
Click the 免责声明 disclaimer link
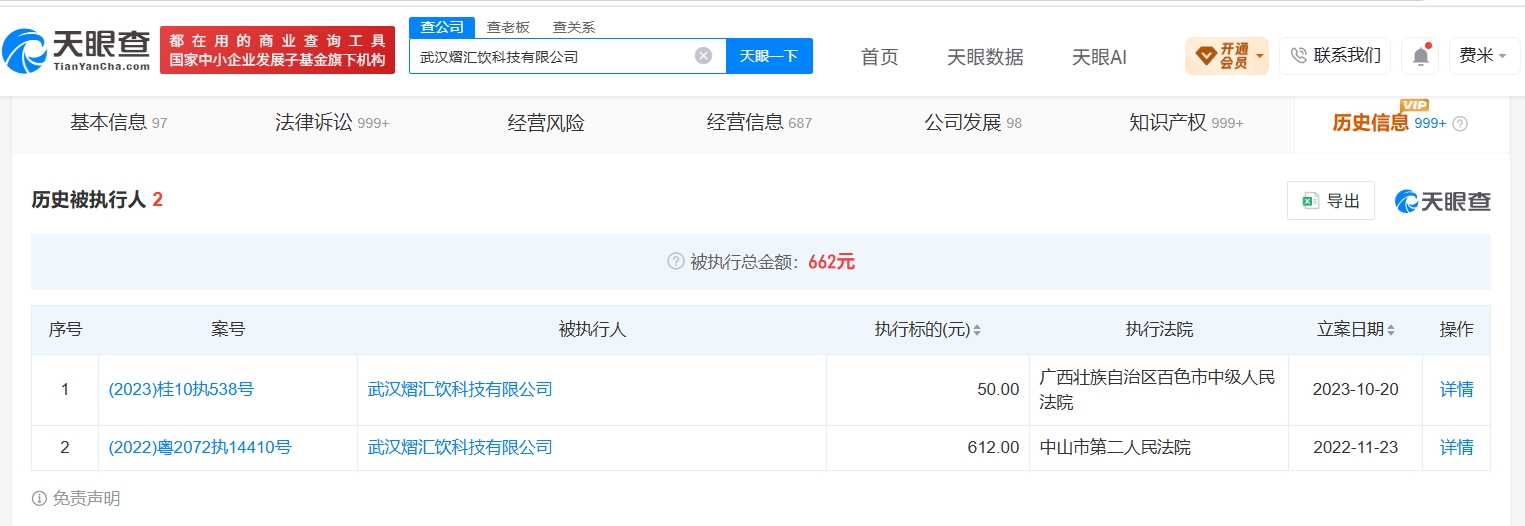tap(86, 498)
